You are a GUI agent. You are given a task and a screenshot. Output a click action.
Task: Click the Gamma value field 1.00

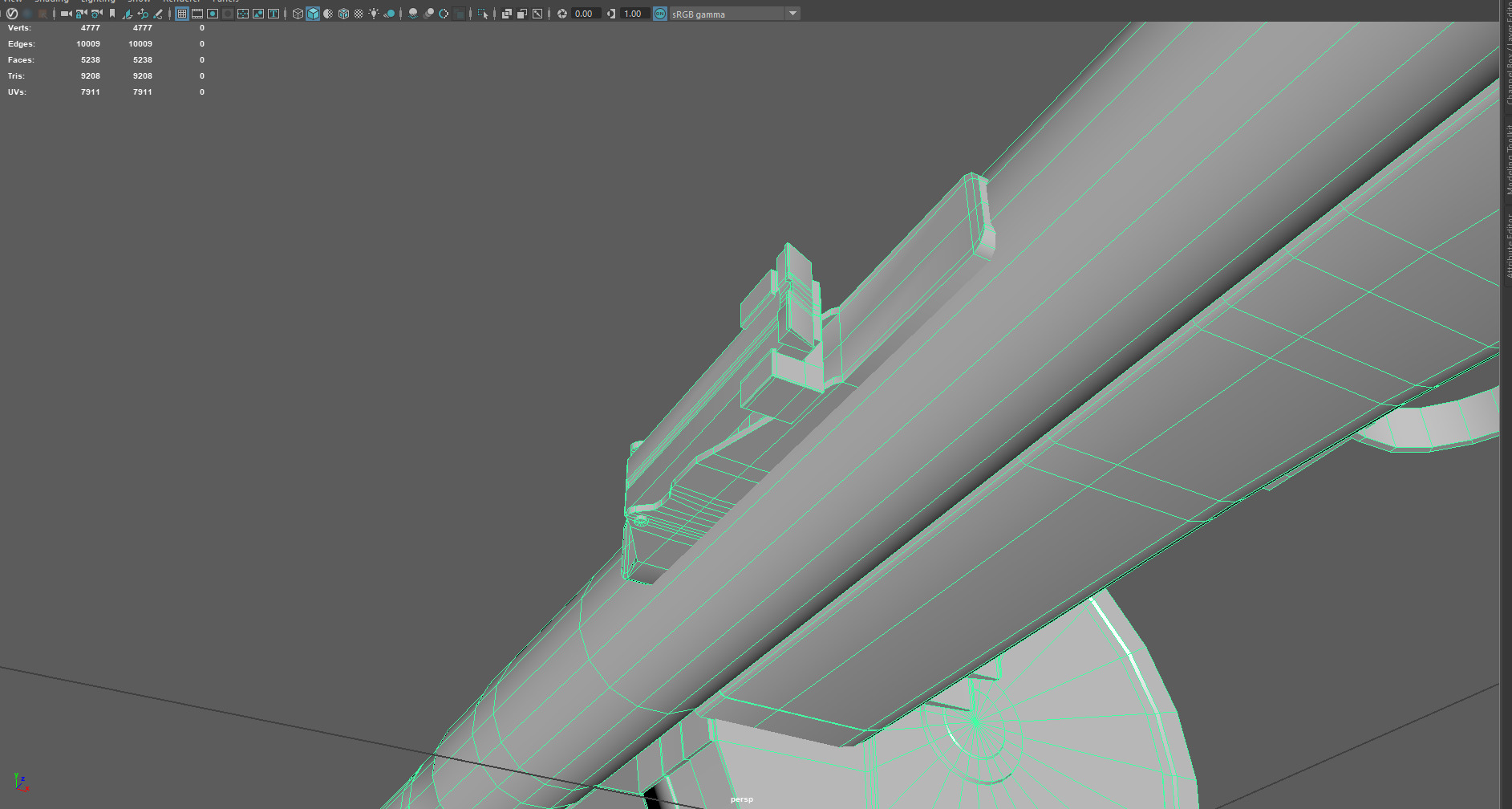pyautogui.click(x=634, y=14)
